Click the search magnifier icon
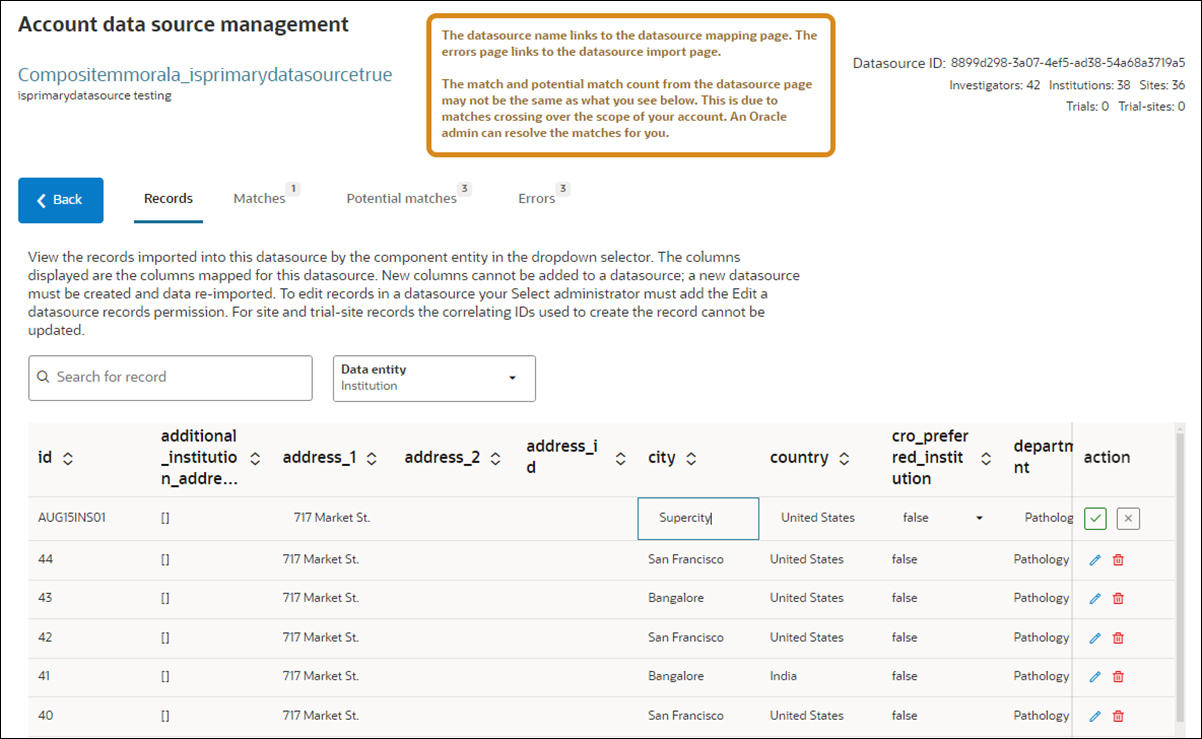 tap(43, 377)
